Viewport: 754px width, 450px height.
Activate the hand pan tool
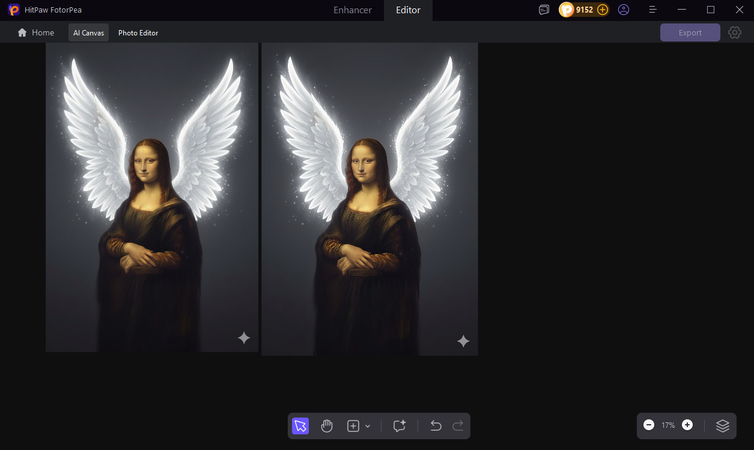tap(327, 426)
